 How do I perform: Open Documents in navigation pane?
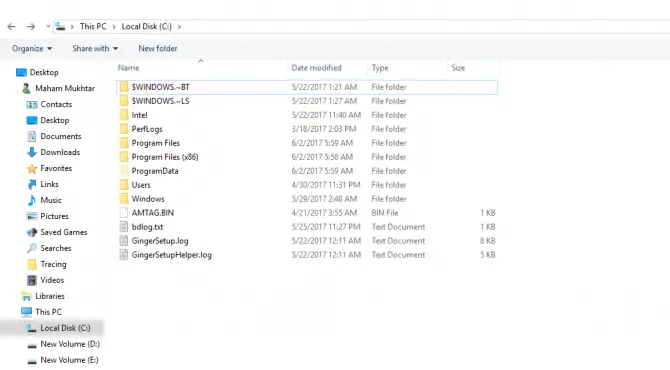(x=54, y=136)
